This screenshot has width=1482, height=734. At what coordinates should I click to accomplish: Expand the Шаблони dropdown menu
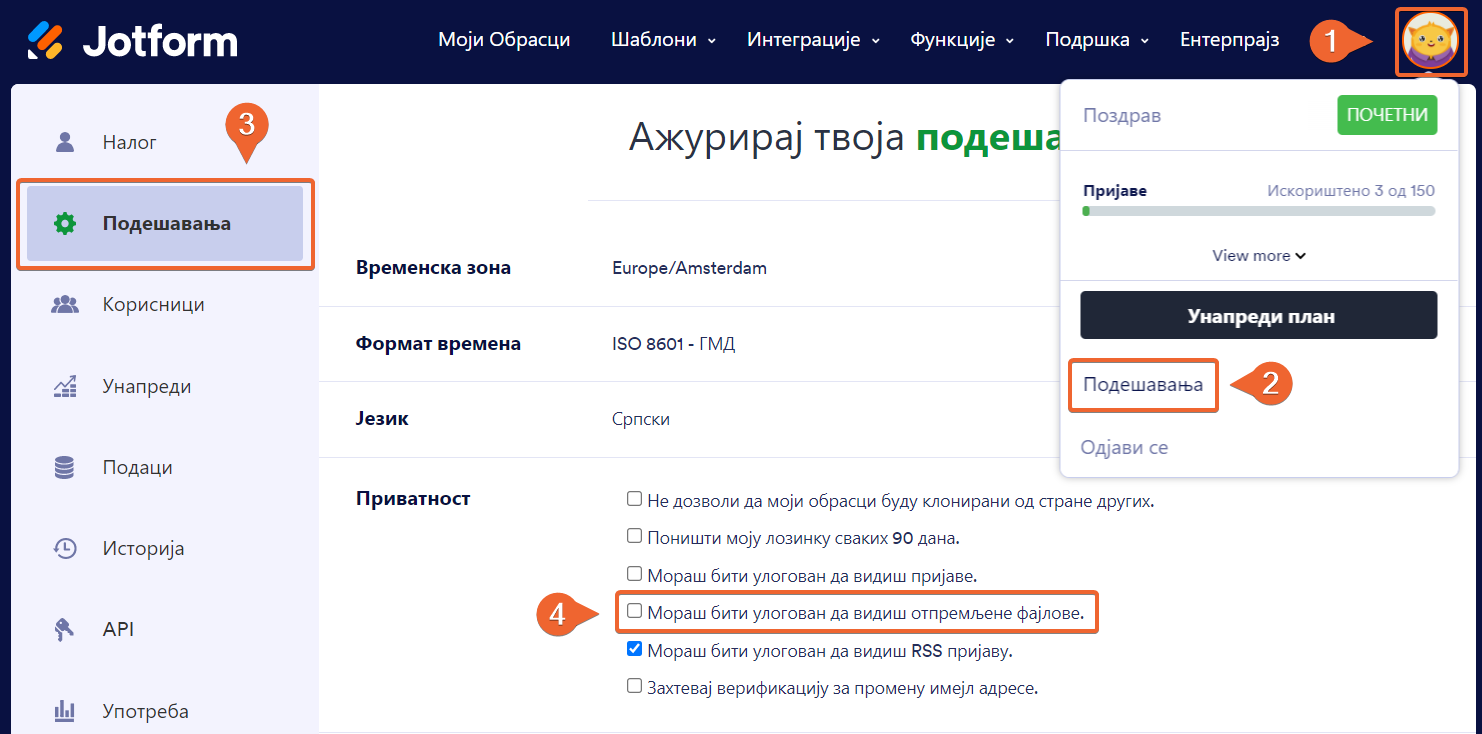[663, 40]
